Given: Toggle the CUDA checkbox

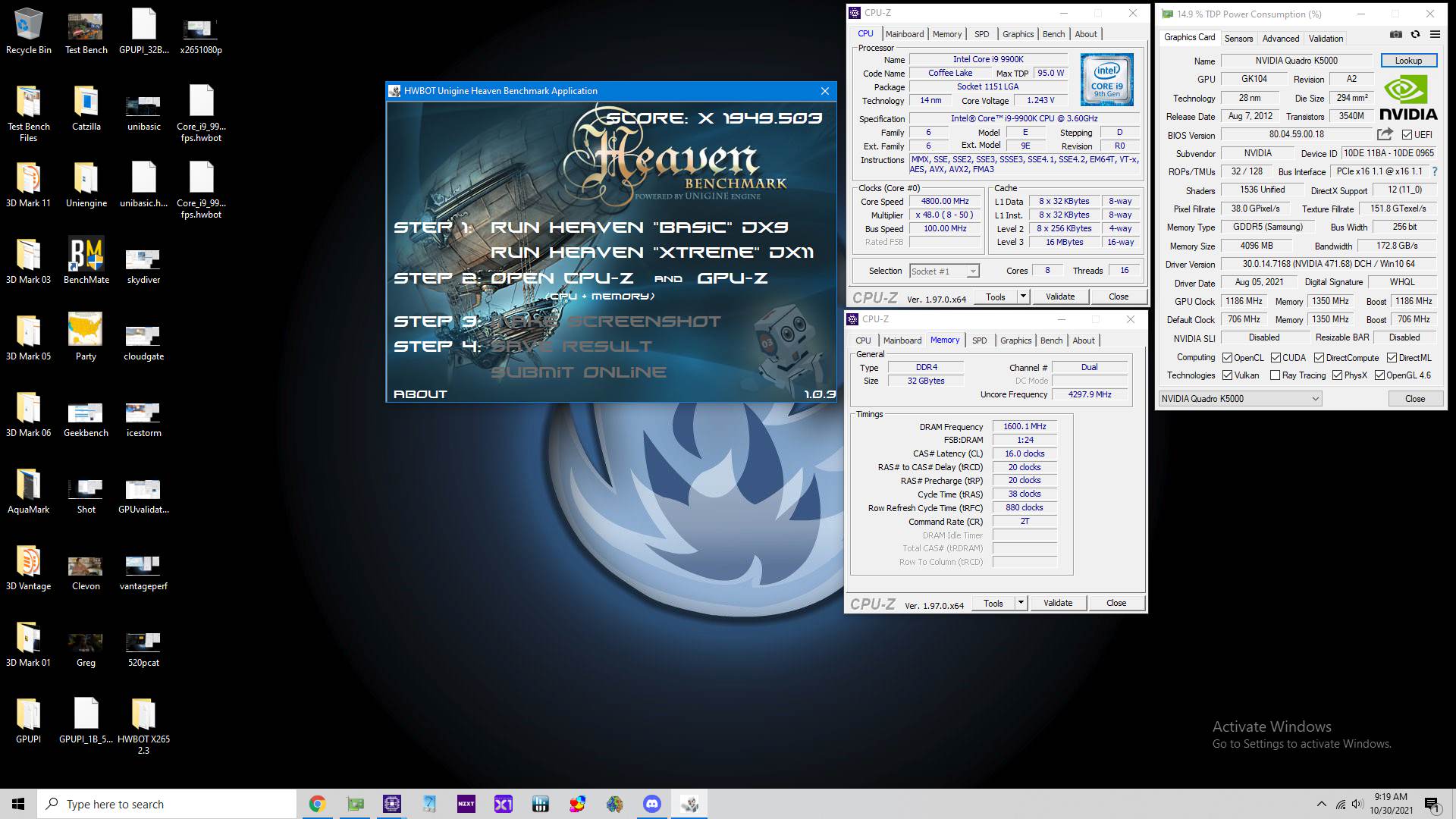Looking at the screenshot, I should pos(1276,358).
